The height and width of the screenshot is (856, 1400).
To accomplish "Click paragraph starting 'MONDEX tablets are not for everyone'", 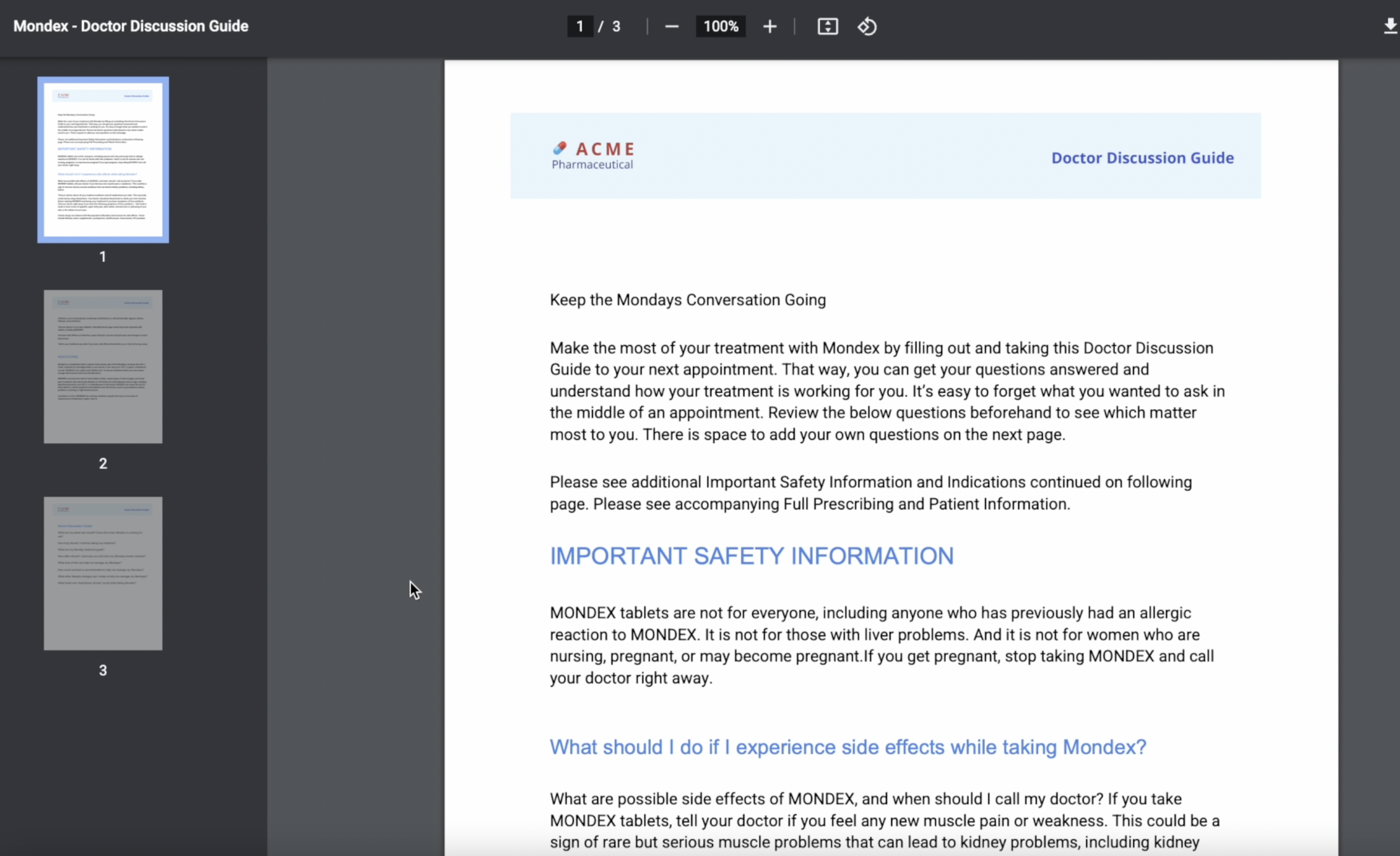I will coord(882,645).
